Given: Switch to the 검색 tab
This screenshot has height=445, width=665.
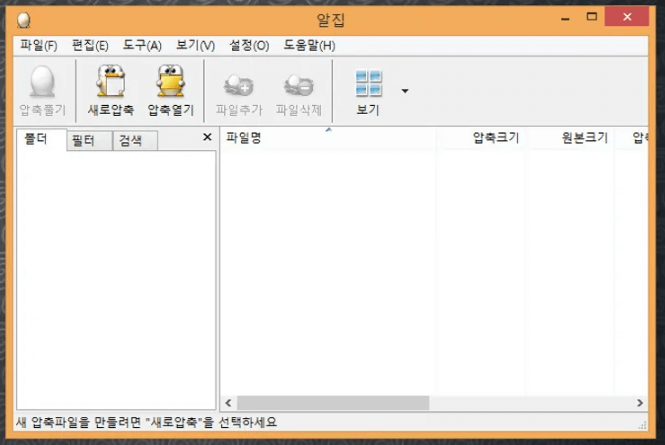Looking at the screenshot, I should coord(135,140).
